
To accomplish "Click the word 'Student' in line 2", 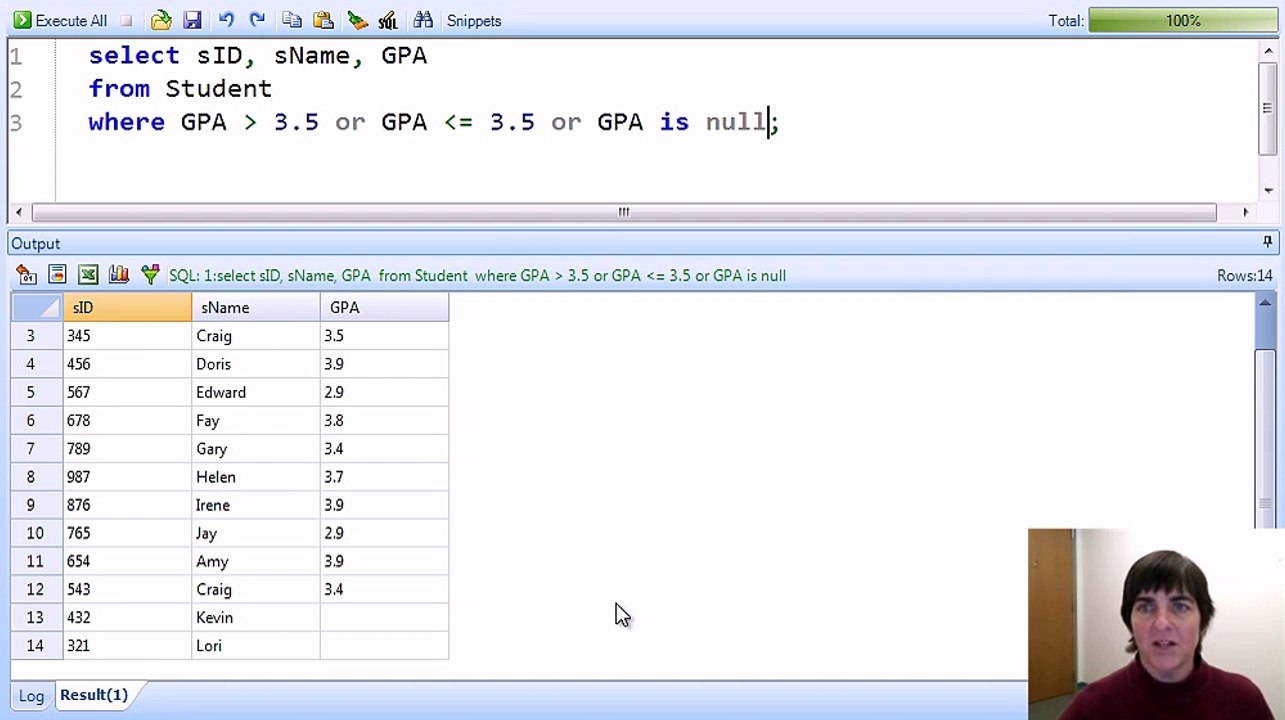I will (218, 88).
